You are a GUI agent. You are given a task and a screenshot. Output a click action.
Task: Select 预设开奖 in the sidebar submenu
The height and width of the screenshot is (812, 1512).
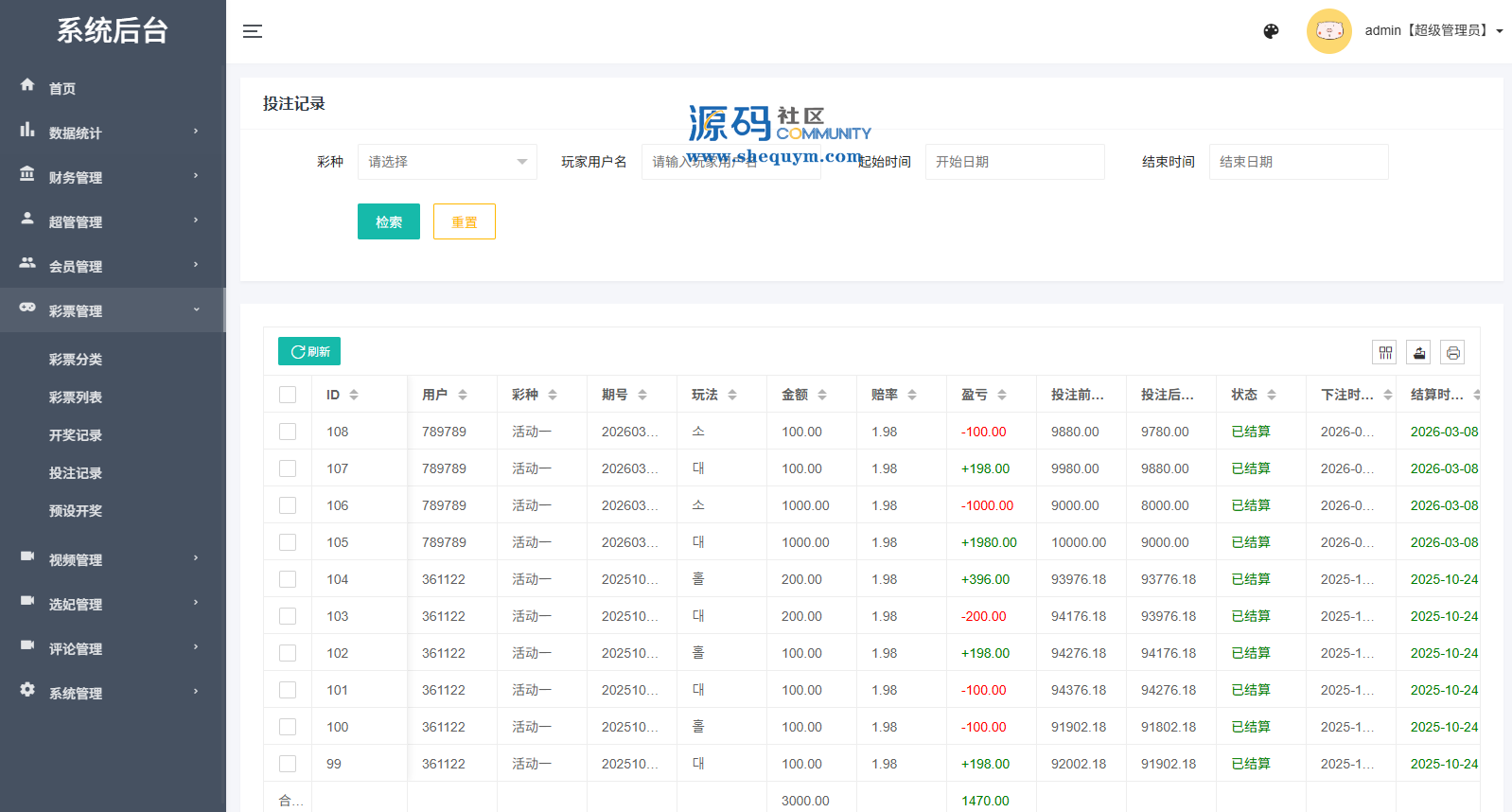point(76,511)
